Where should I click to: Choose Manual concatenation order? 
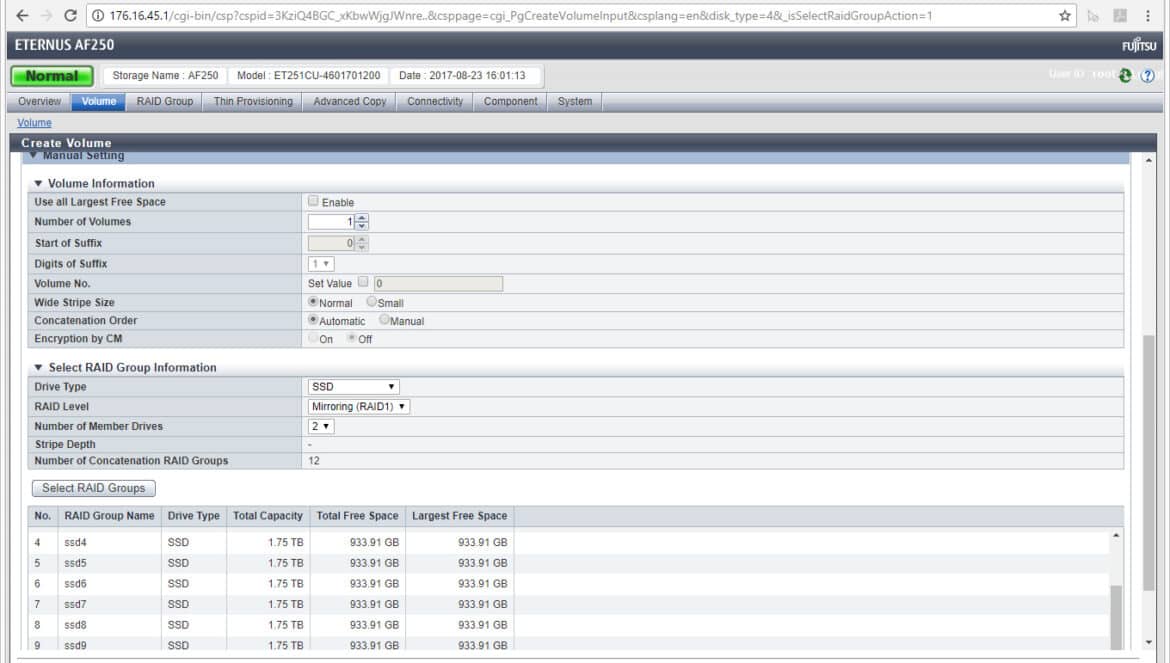(x=384, y=319)
